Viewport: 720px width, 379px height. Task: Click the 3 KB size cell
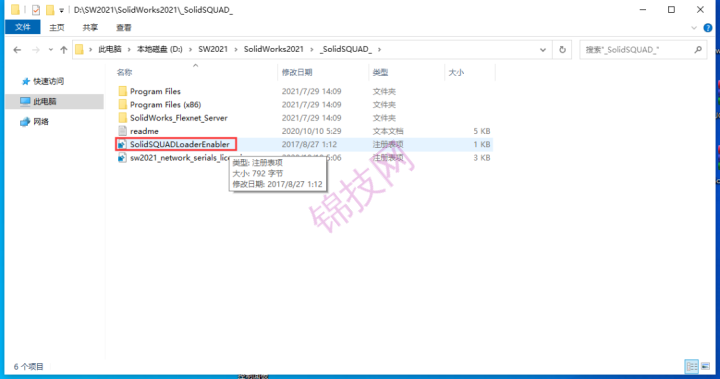point(482,158)
